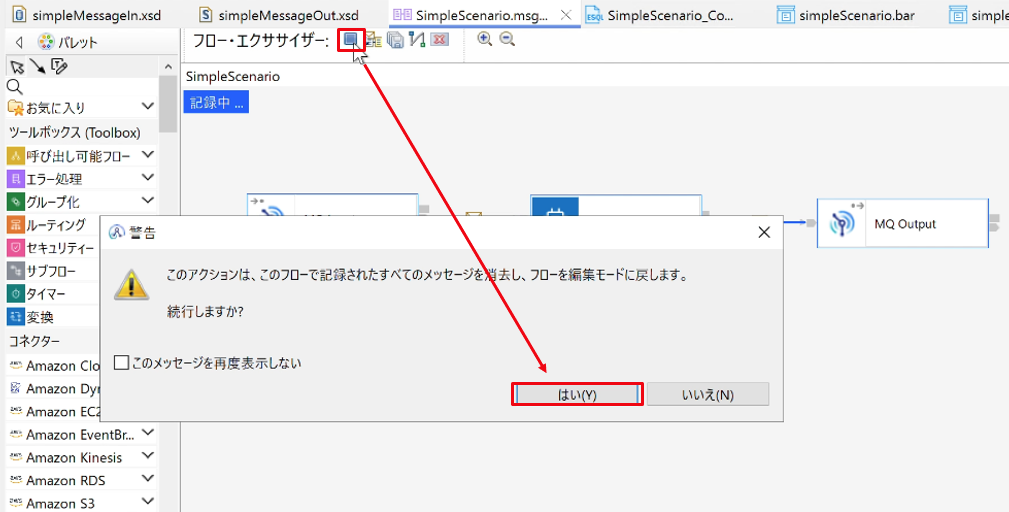Click the palette search magnifier icon
The width and height of the screenshot is (1009, 512).
[15, 87]
